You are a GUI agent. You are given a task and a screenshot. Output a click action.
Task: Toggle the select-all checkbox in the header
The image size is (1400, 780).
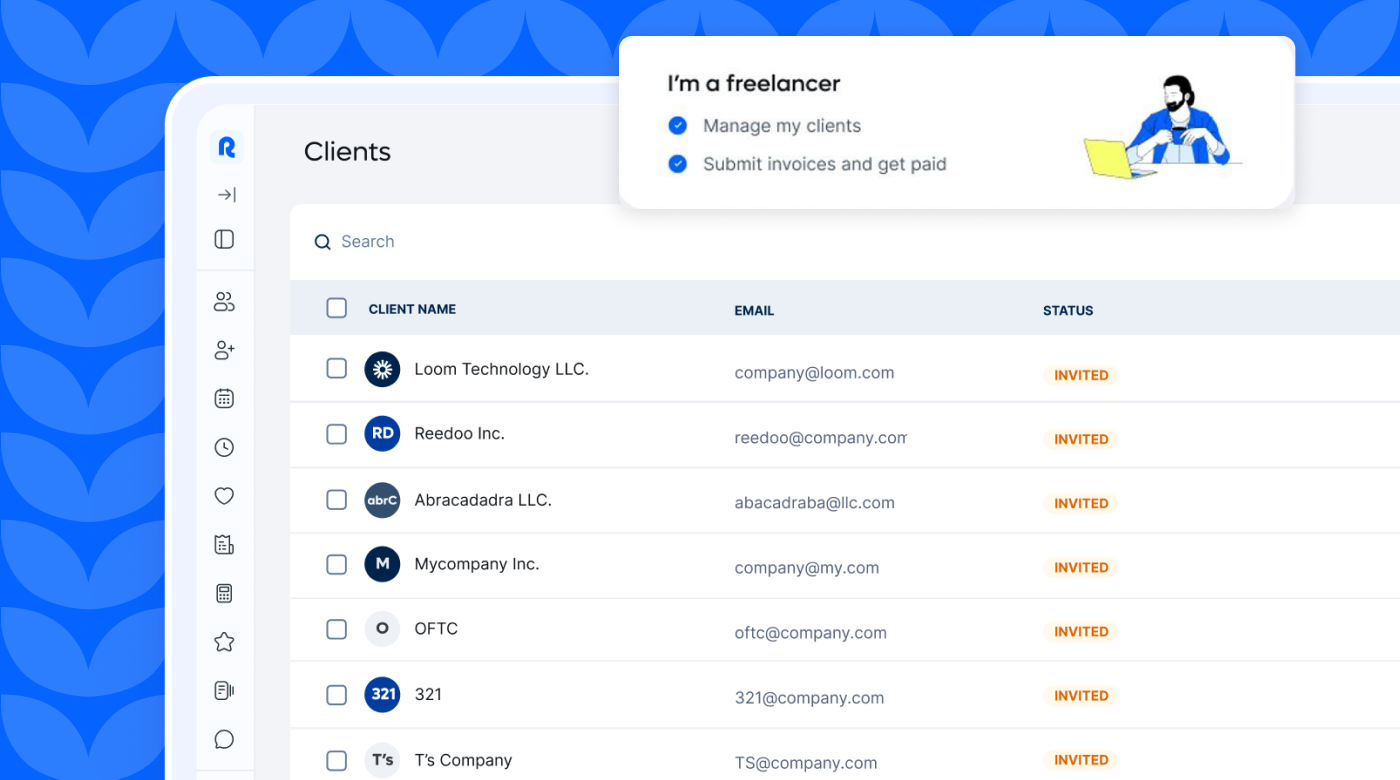pos(336,309)
